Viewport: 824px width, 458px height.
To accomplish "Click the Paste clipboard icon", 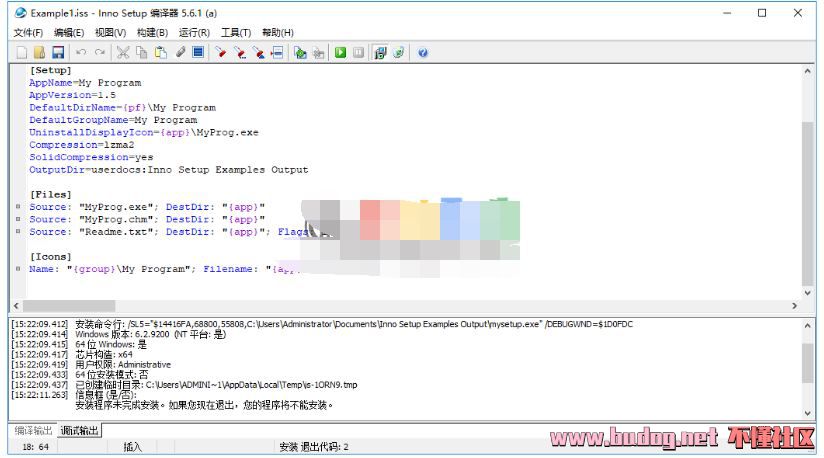I will [x=160, y=52].
